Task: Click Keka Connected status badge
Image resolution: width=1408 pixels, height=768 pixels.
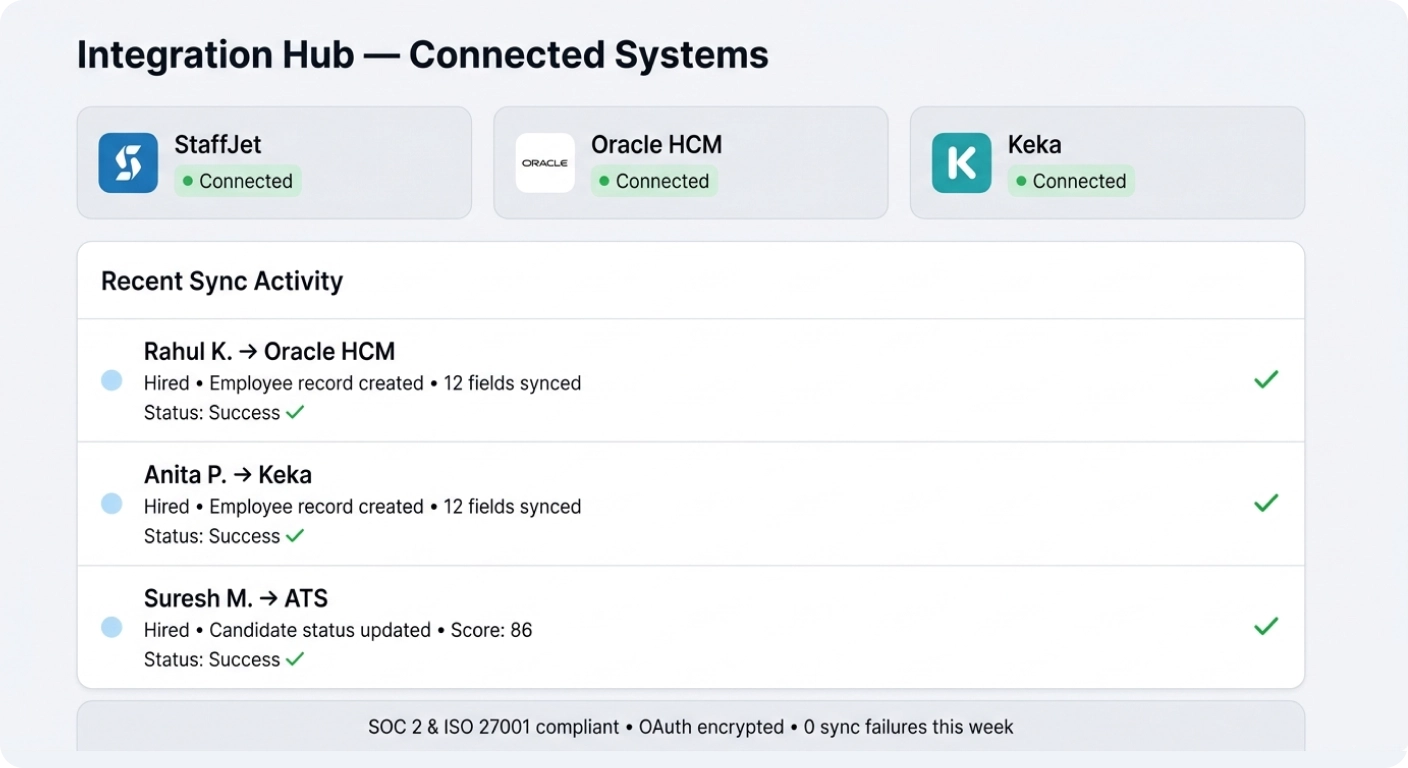Action: coord(1071,181)
